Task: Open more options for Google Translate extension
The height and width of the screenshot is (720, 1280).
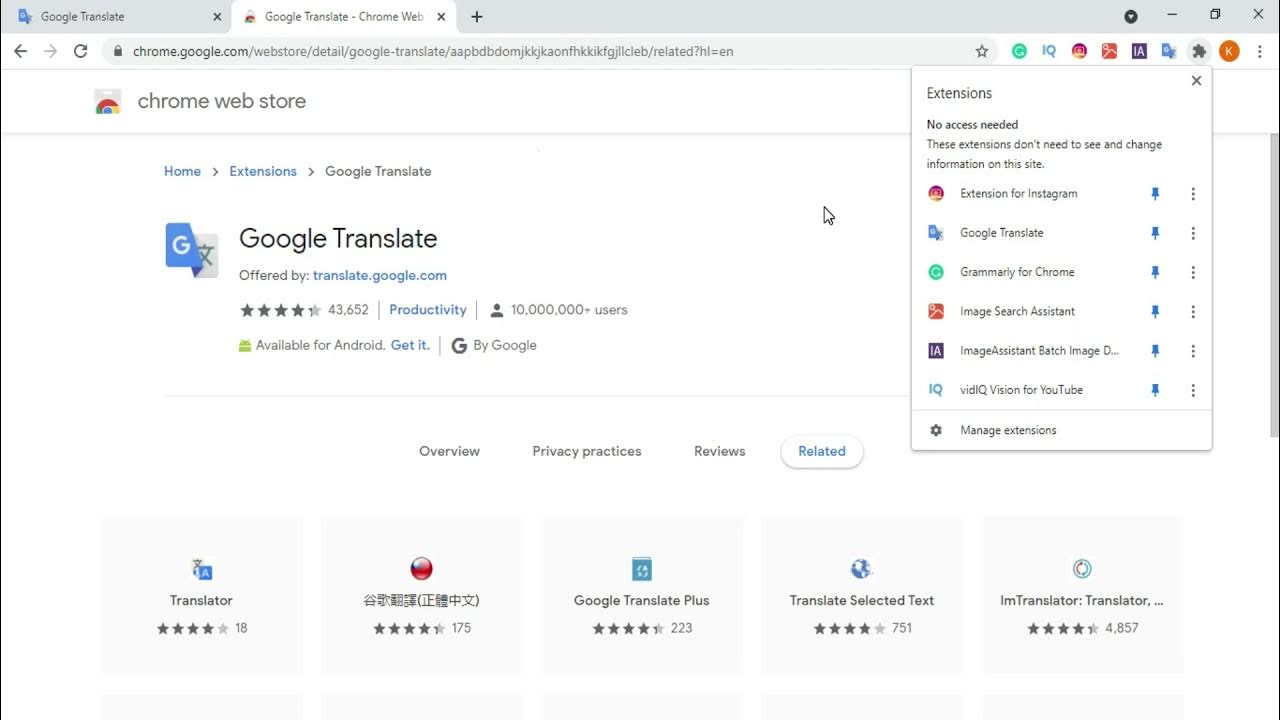Action: (x=1193, y=233)
